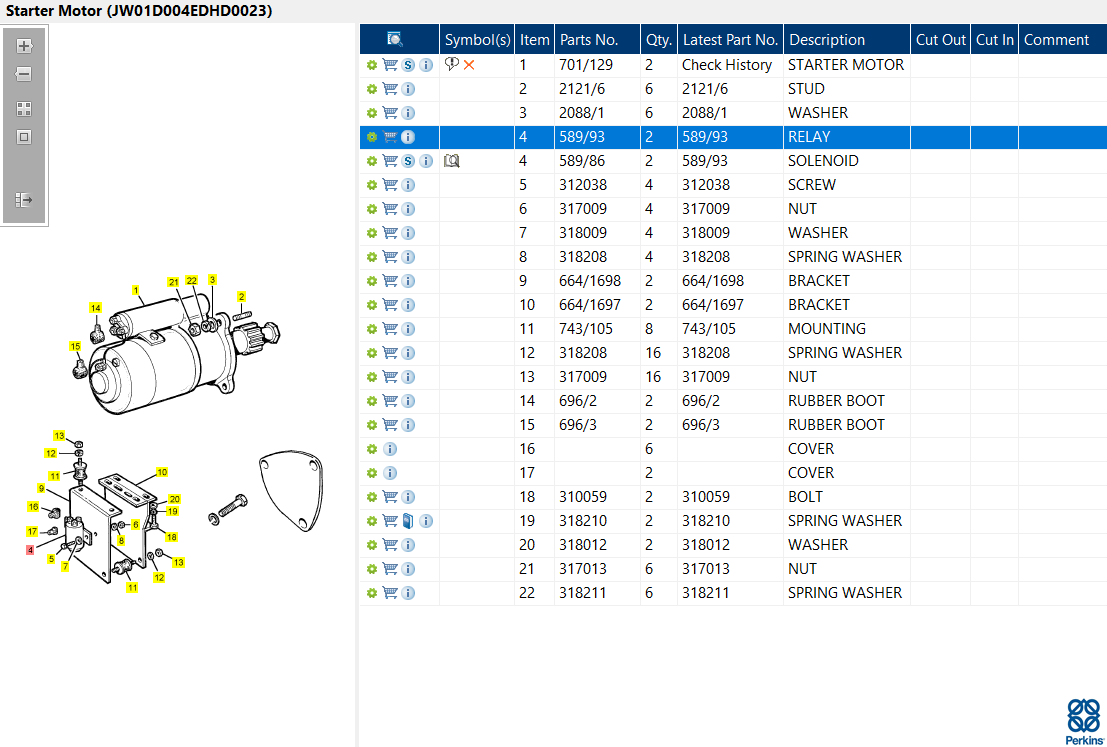
Task: Add STARTER MOTOR to cart
Action: tap(390, 65)
